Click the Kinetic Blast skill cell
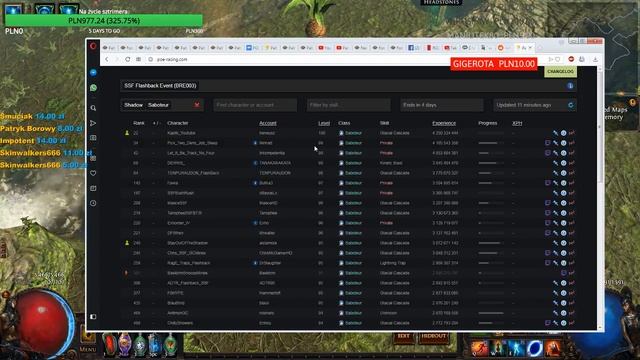 pyautogui.click(x=391, y=163)
